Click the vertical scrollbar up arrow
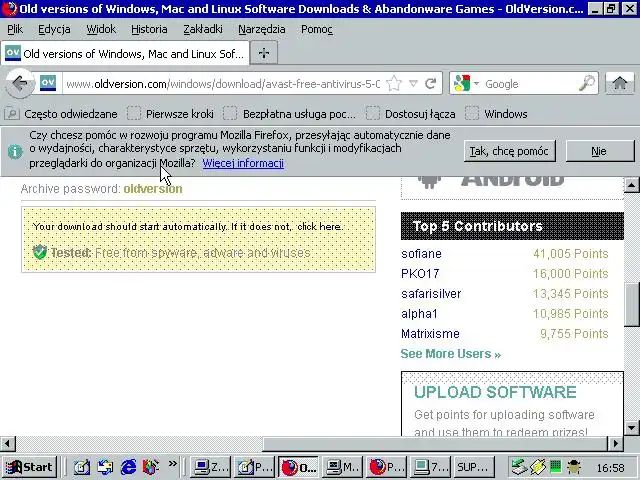 632,185
